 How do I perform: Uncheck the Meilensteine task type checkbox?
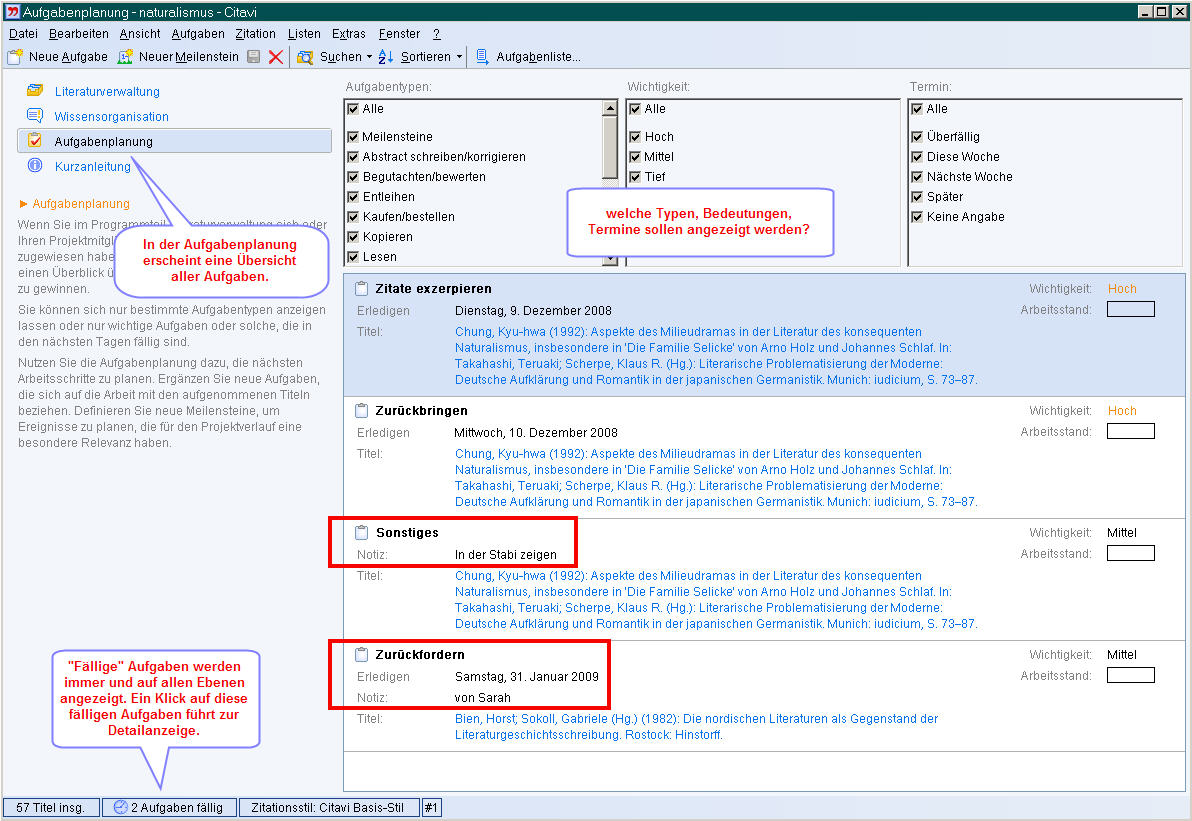(x=353, y=137)
